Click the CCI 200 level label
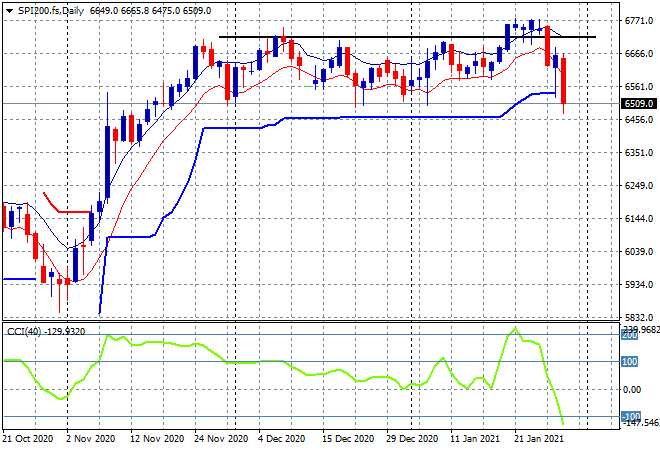Image resolution: width=660 pixels, height=450 pixels. (630, 335)
